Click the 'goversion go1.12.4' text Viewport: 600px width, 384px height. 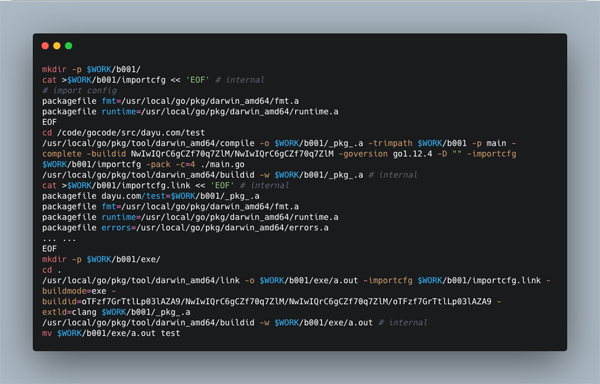point(388,154)
